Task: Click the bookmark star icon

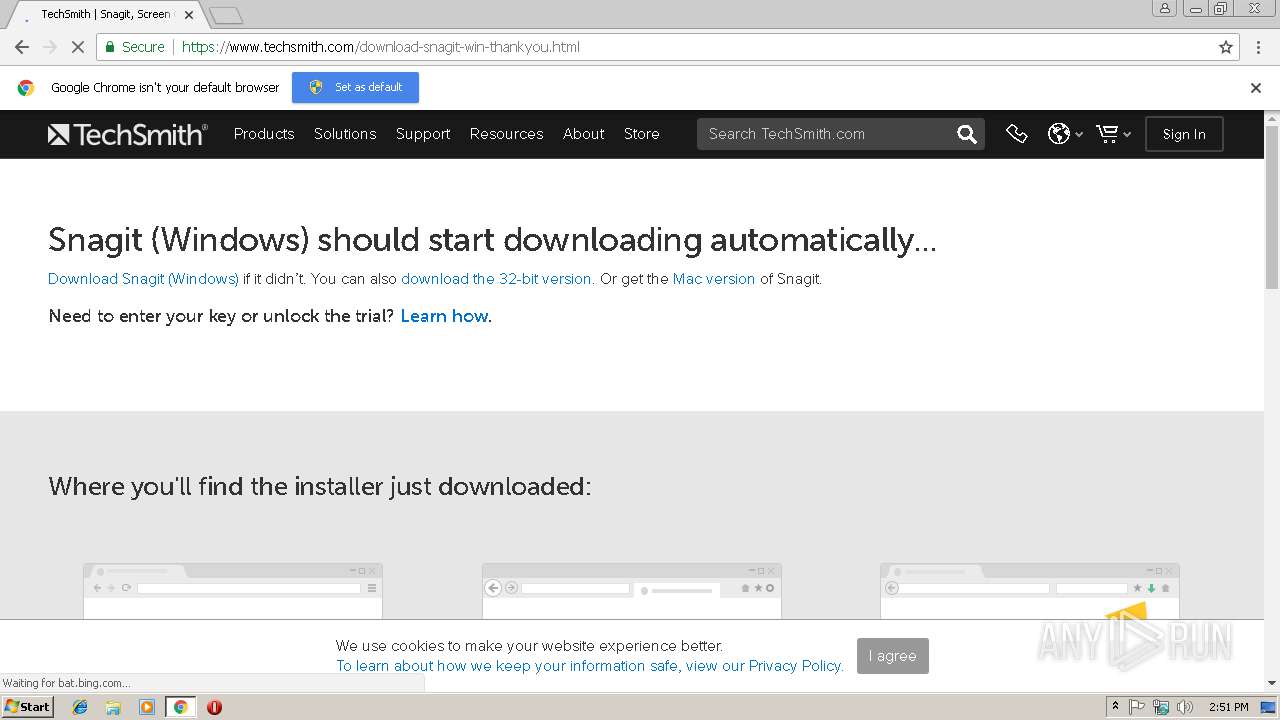Action: point(1226,47)
